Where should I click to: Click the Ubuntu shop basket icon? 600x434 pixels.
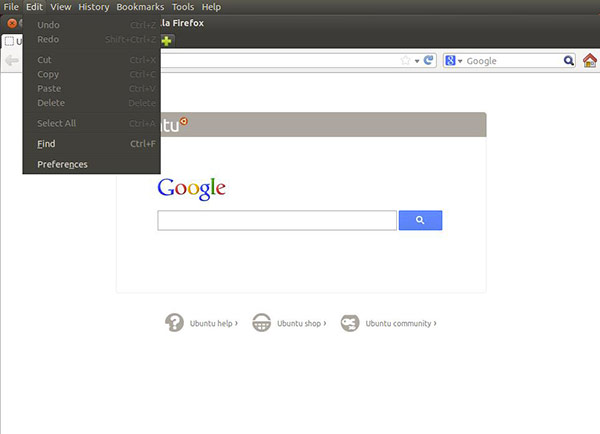coord(262,323)
